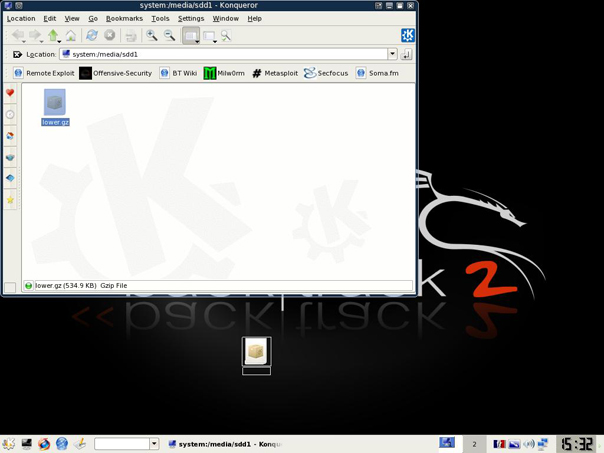
Task: Launch the terminal from taskbar monitor icon
Action: 26,444
